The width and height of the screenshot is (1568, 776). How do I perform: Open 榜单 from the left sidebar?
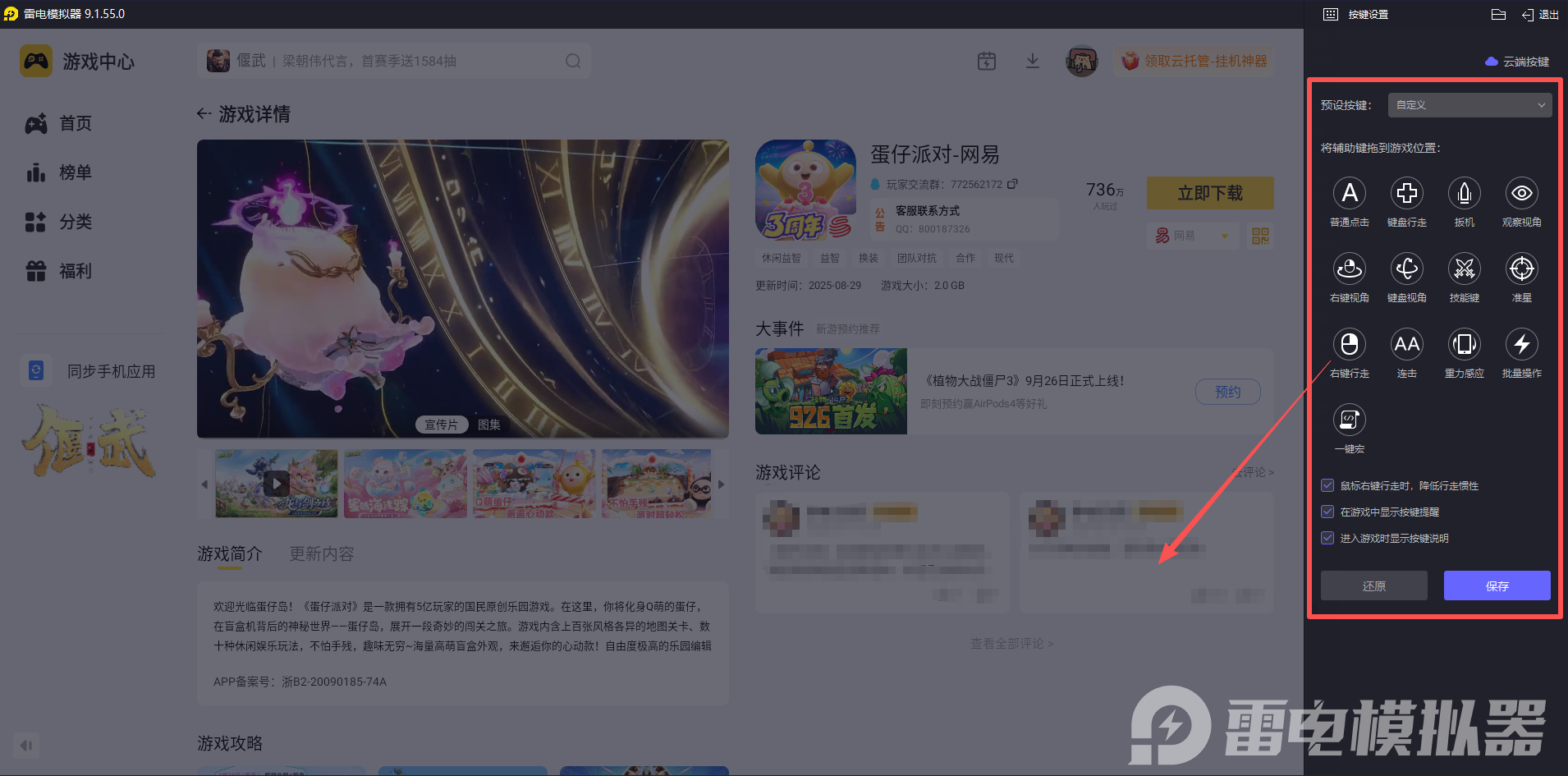[75, 172]
